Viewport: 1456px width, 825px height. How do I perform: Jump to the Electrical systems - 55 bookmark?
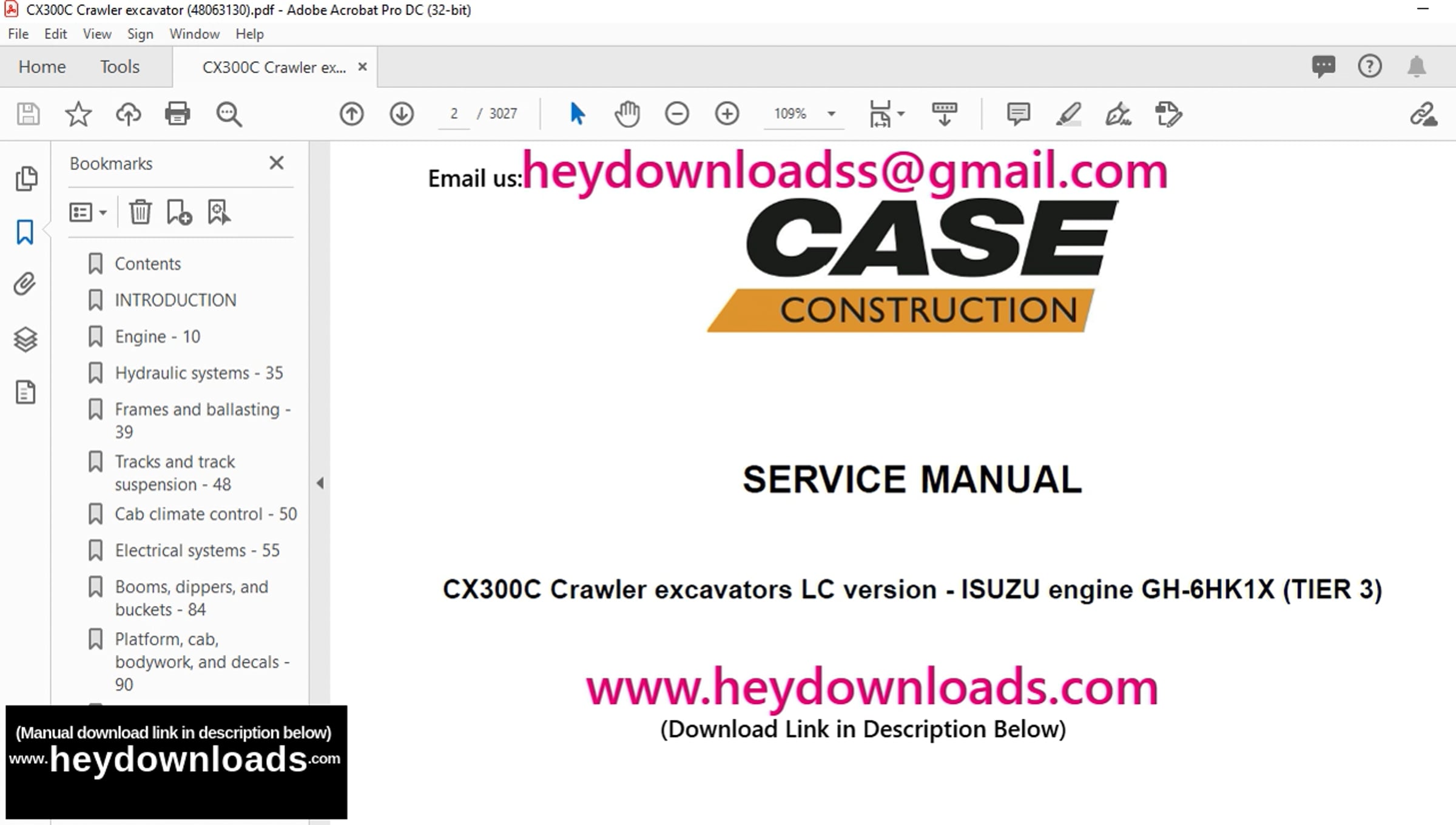click(x=197, y=550)
